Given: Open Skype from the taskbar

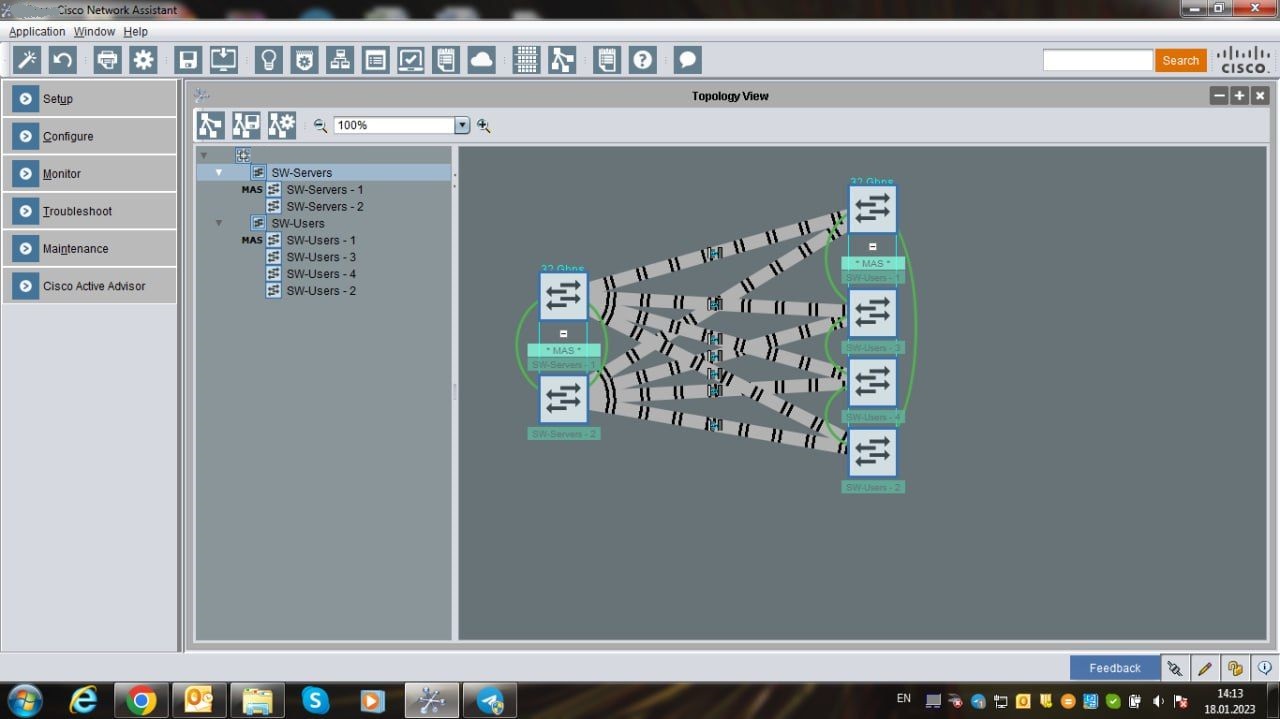Looking at the screenshot, I should (315, 701).
